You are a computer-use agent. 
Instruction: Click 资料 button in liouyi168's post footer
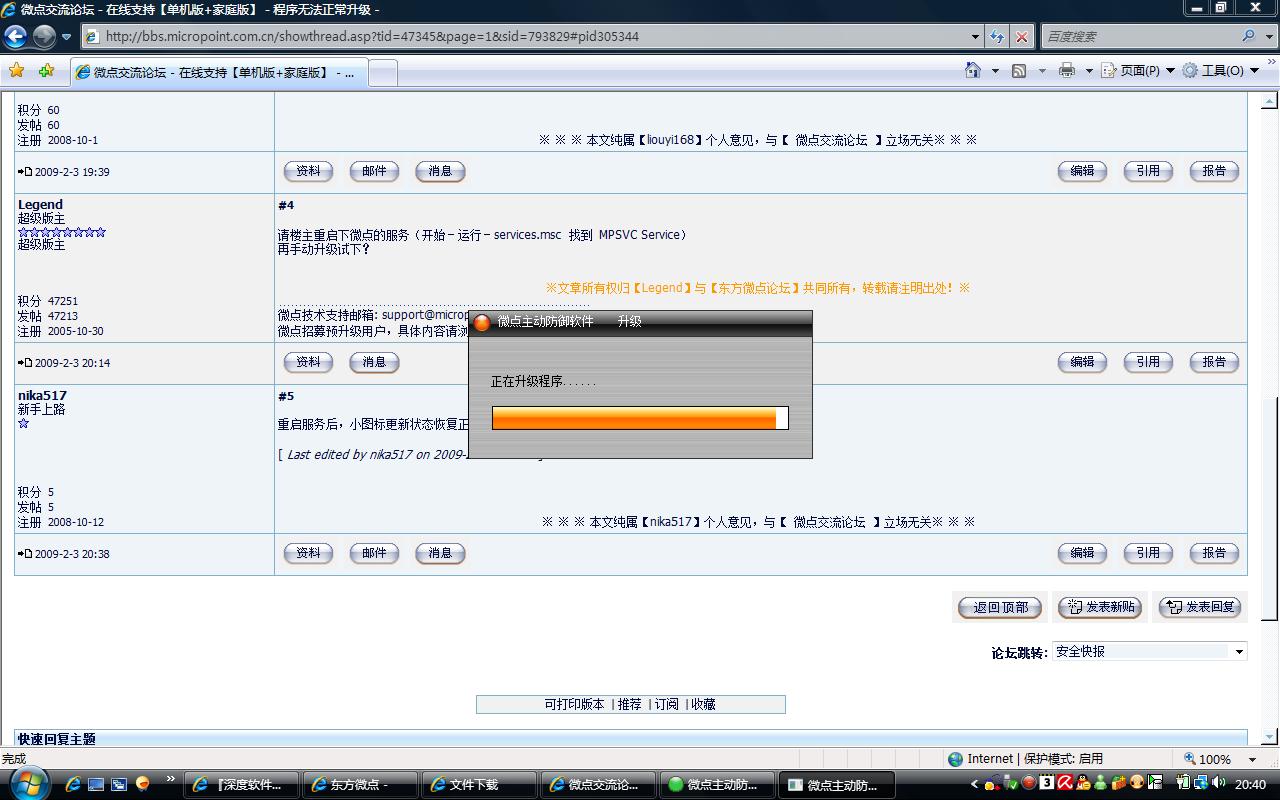pyautogui.click(x=308, y=171)
